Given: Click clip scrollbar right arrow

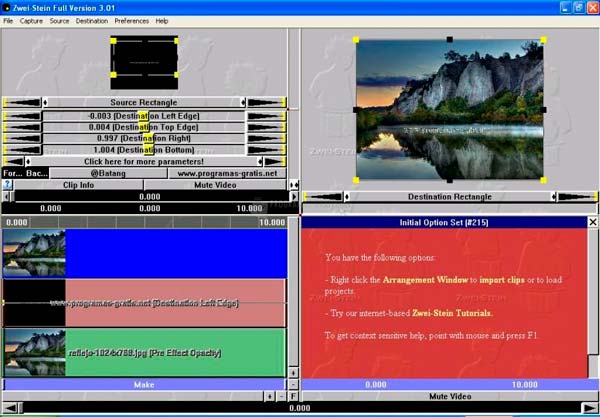Looking at the screenshot, I should click(x=294, y=197).
